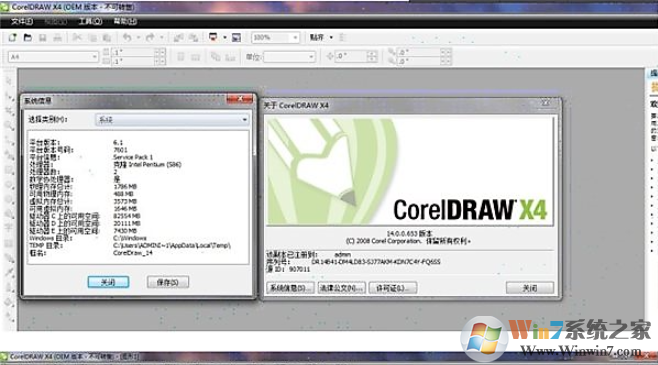Click the Portrait orientation icon
Viewport: 658px width, 365px height.
tap(181, 57)
